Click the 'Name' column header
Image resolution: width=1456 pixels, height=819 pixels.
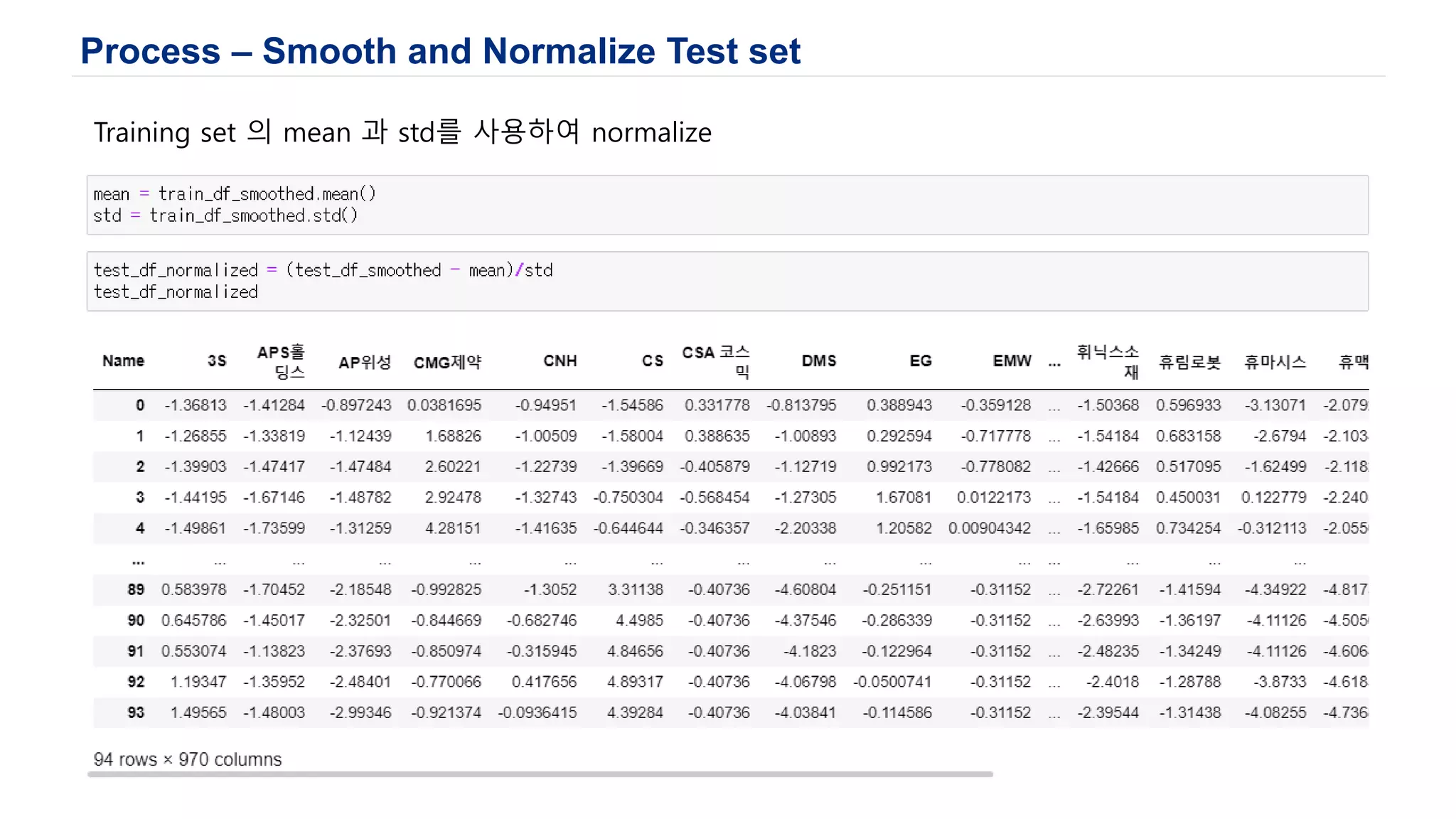(123, 360)
